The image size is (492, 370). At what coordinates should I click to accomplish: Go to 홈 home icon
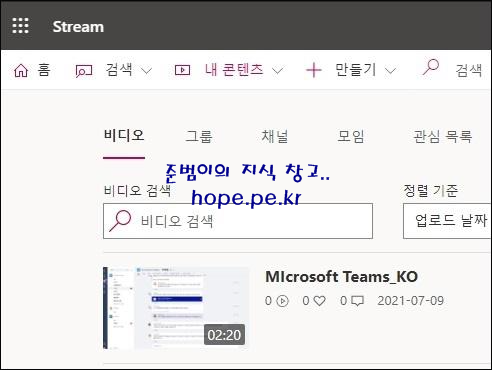(21, 70)
